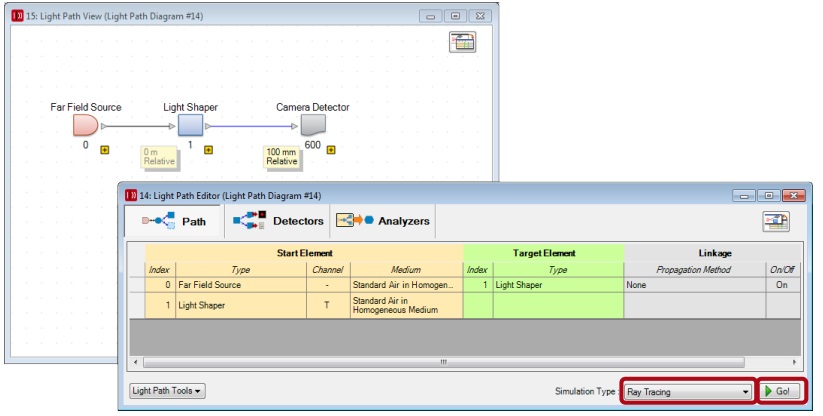Click the 0 m Relative distance label

tap(159, 157)
